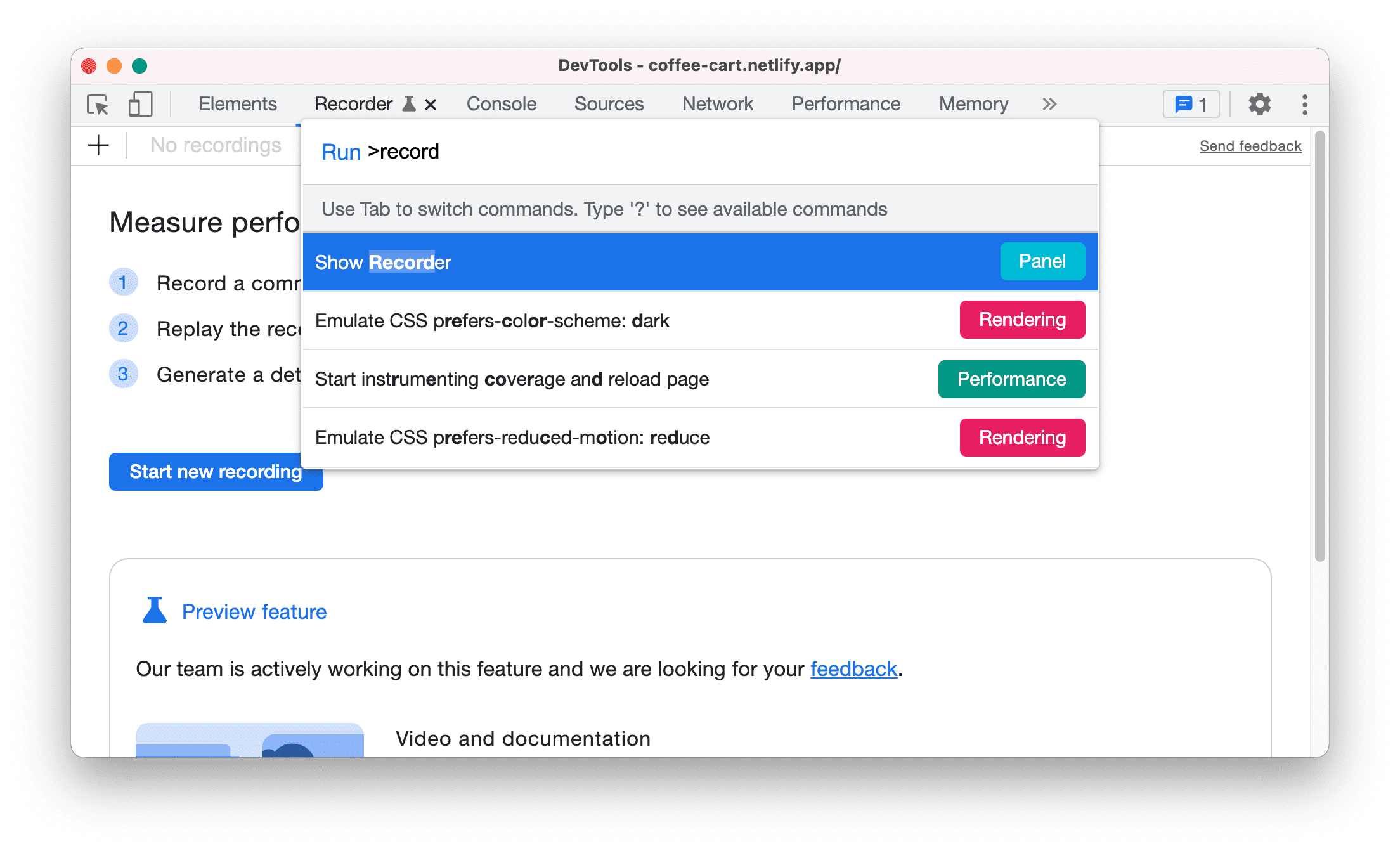
Task: Click the Memory tab icon
Action: pos(975,103)
